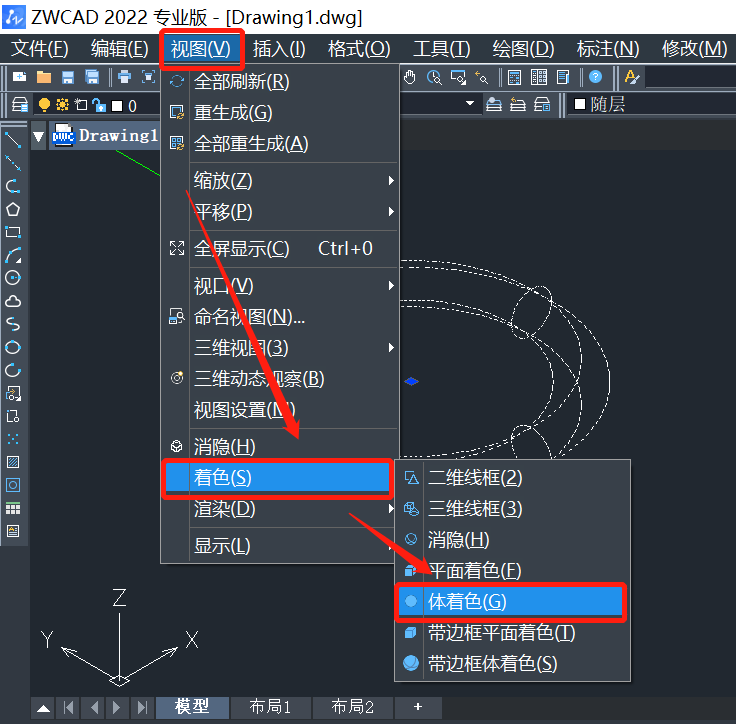Select the Circle tool
This screenshot has height=724, width=736.
pyautogui.click(x=13, y=278)
